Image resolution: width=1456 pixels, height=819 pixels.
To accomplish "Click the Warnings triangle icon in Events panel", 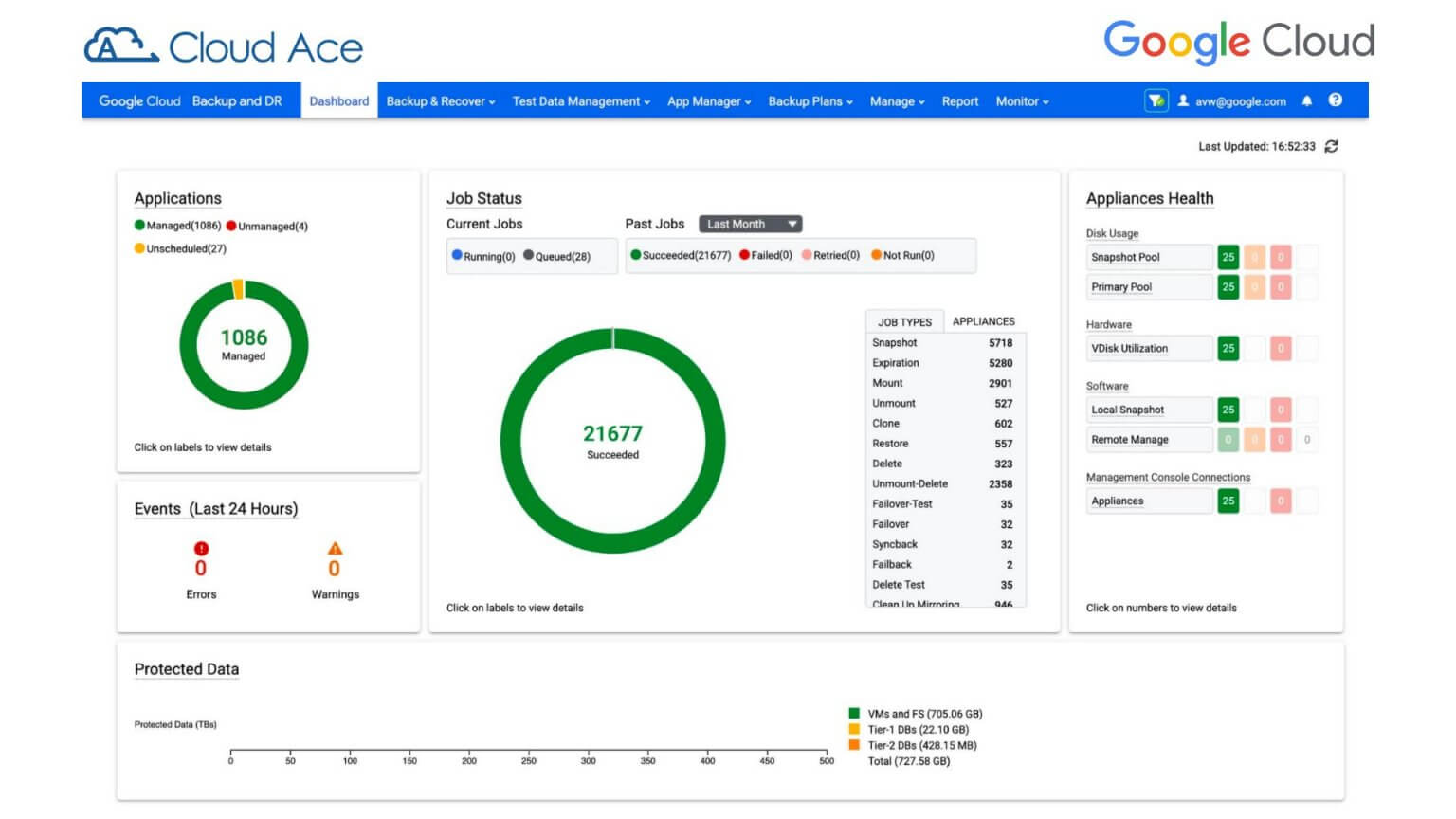I will click(335, 548).
